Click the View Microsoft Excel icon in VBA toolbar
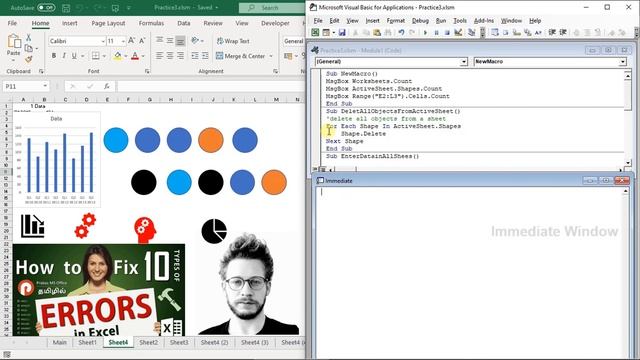The height and width of the screenshot is (360, 640). (315, 33)
